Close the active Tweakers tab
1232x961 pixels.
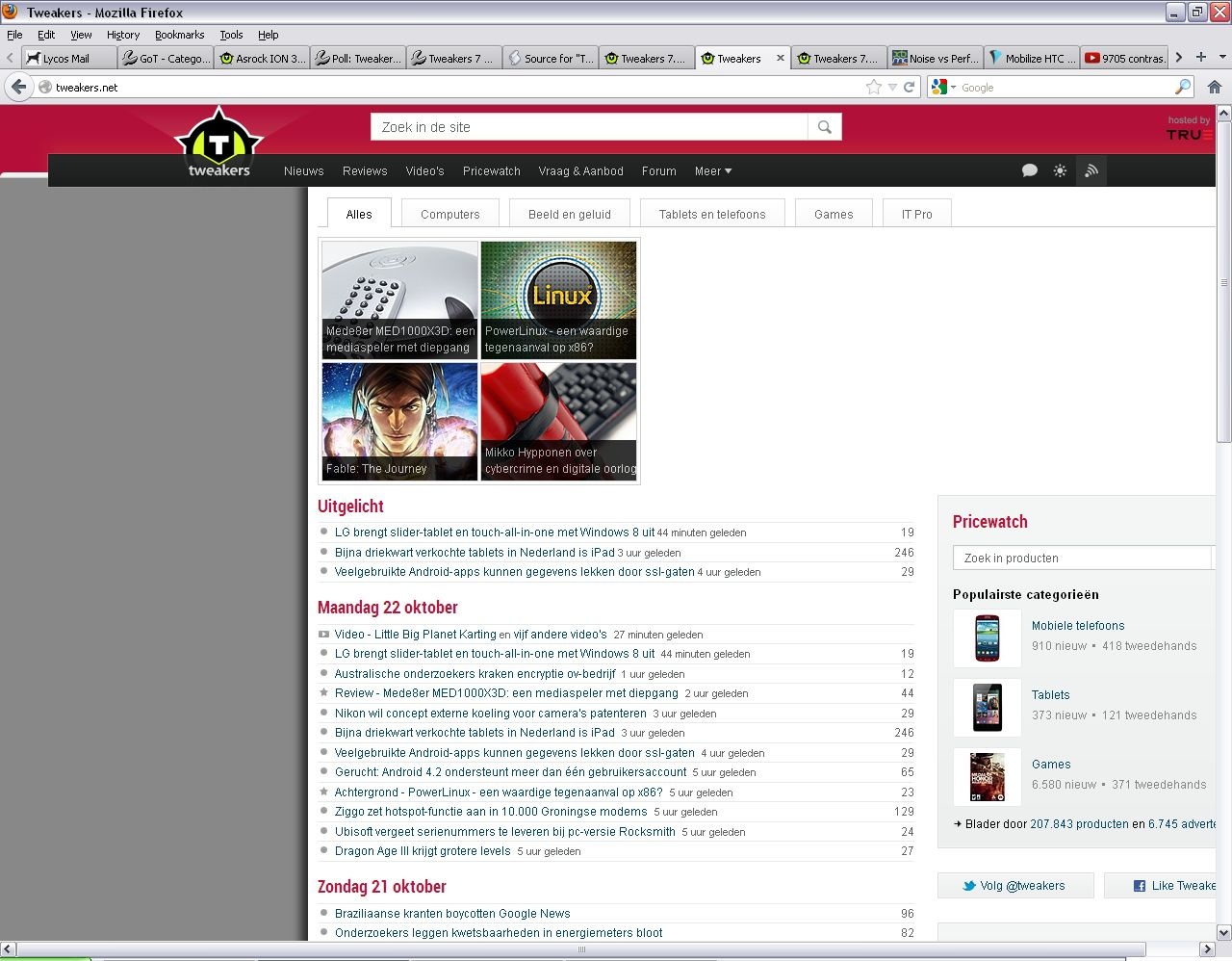[x=780, y=58]
